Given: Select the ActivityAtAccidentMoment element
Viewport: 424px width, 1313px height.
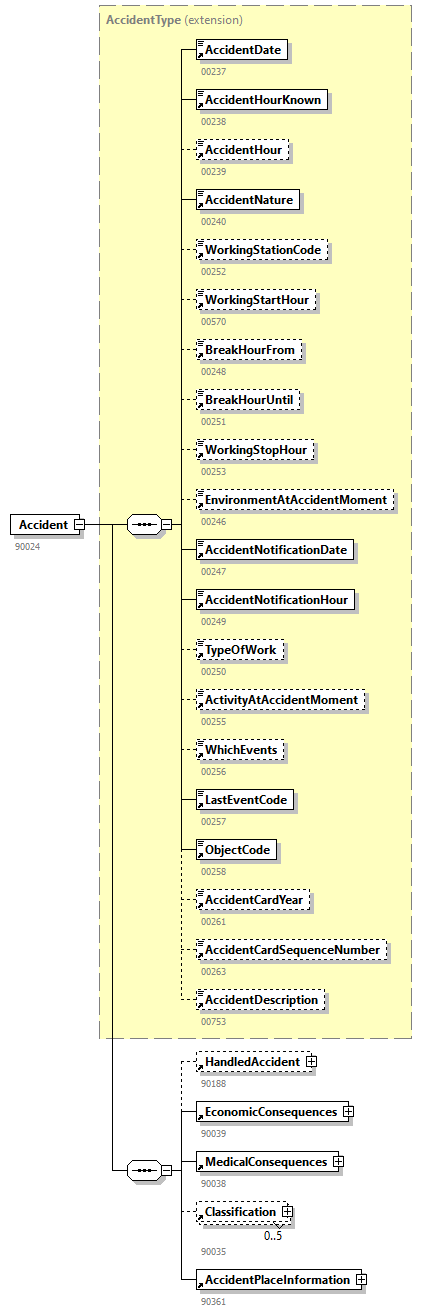Looking at the screenshot, I should pyautogui.click(x=281, y=699).
